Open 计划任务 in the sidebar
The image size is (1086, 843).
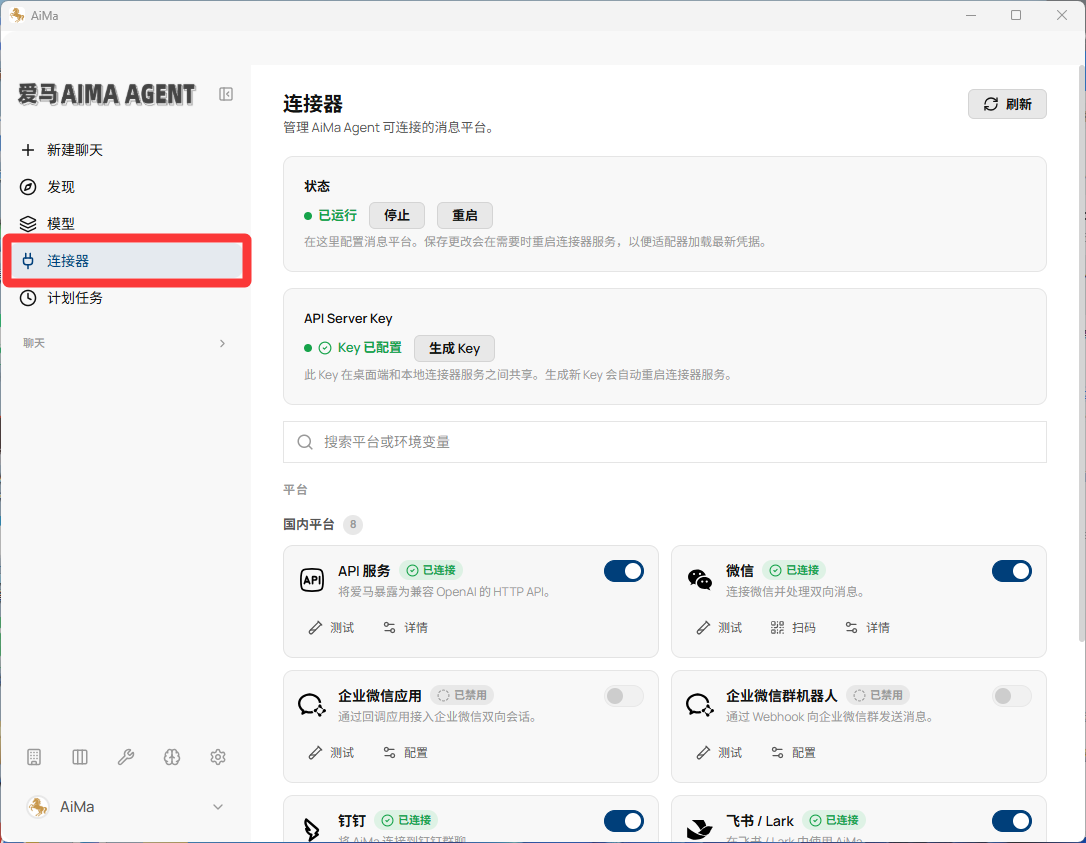[125, 298]
